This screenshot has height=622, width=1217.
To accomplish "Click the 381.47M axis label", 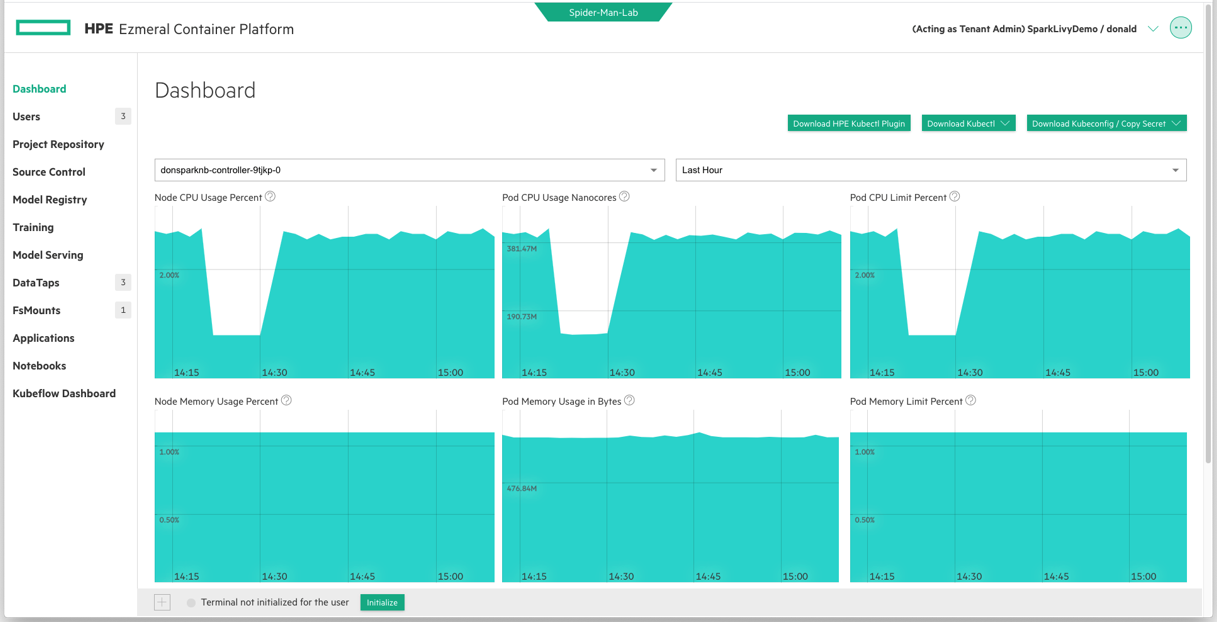I will 522,248.
